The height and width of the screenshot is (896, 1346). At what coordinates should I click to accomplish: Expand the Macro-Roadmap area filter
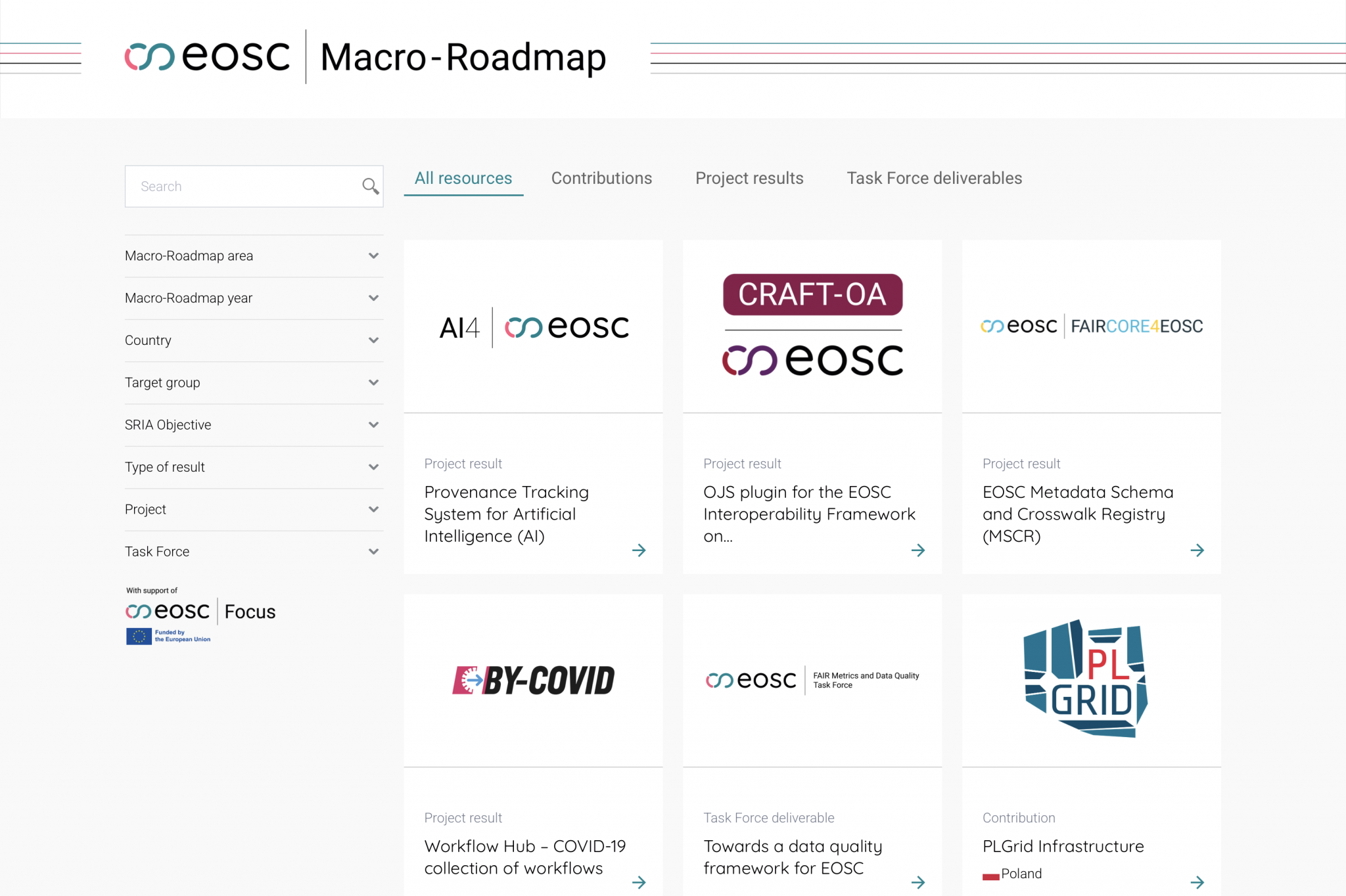click(373, 256)
